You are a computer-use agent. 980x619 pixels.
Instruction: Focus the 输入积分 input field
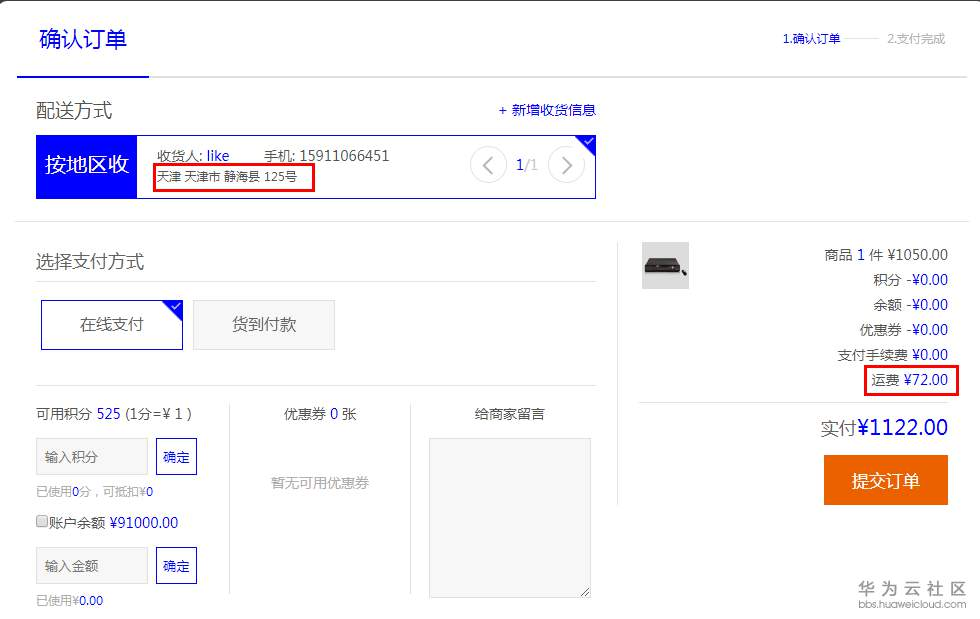coord(92,456)
